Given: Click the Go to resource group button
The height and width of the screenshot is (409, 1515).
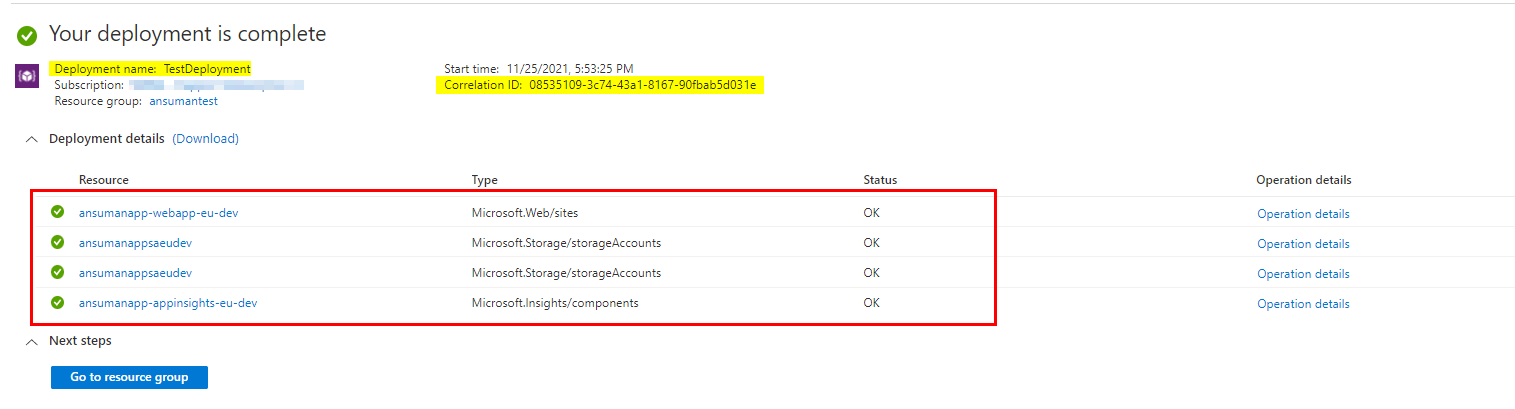Looking at the screenshot, I should pos(129,377).
